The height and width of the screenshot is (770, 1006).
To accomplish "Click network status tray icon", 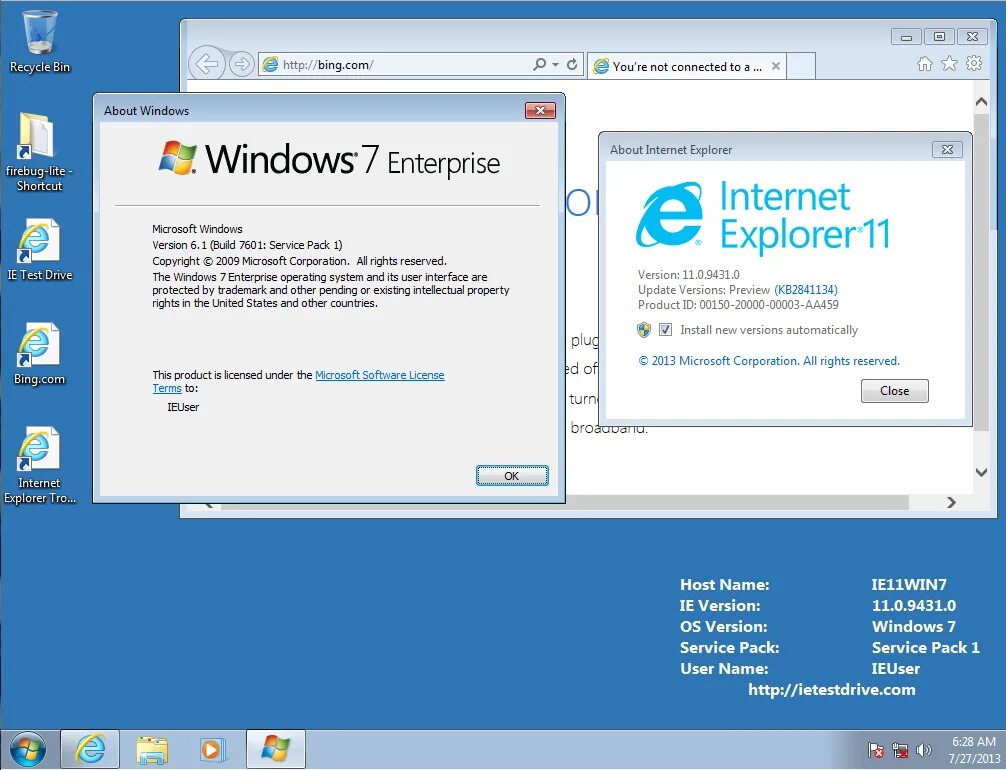I will click(900, 749).
